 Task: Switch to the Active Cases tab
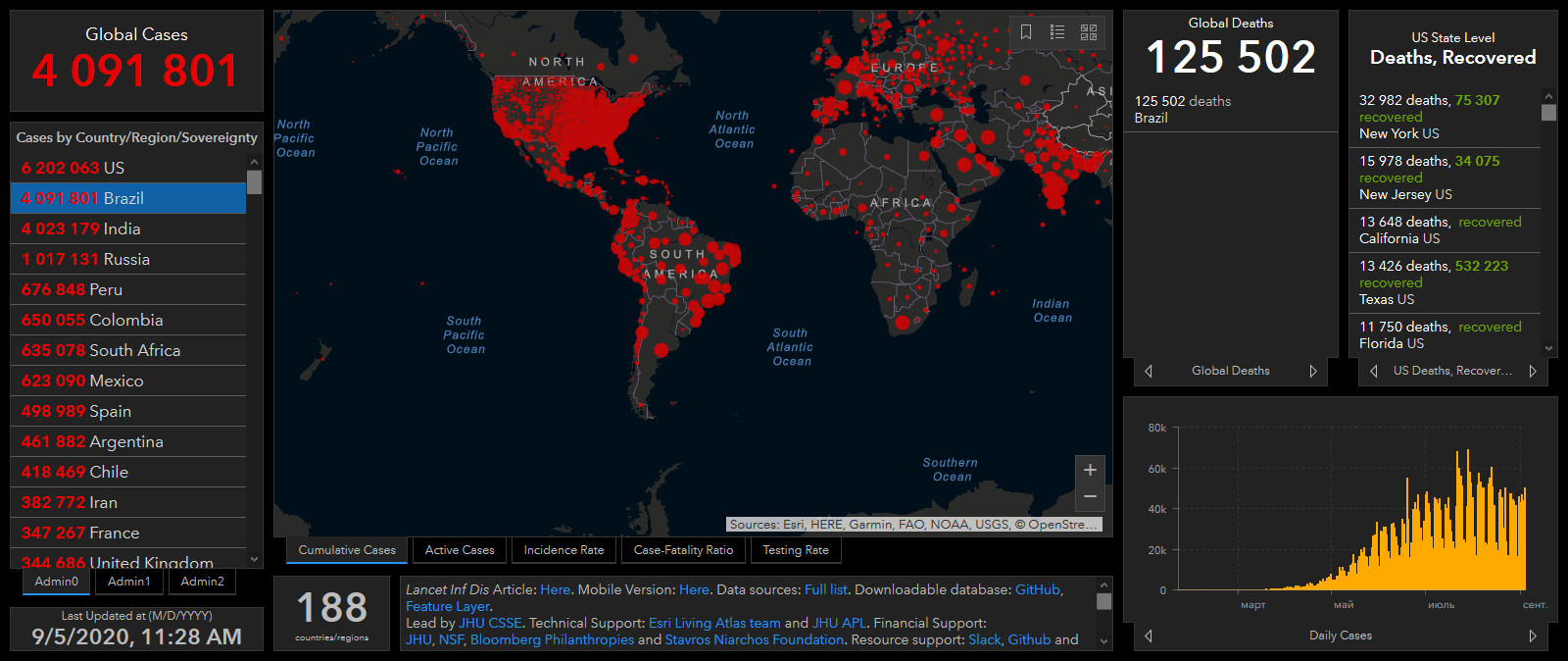(x=460, y=550)
